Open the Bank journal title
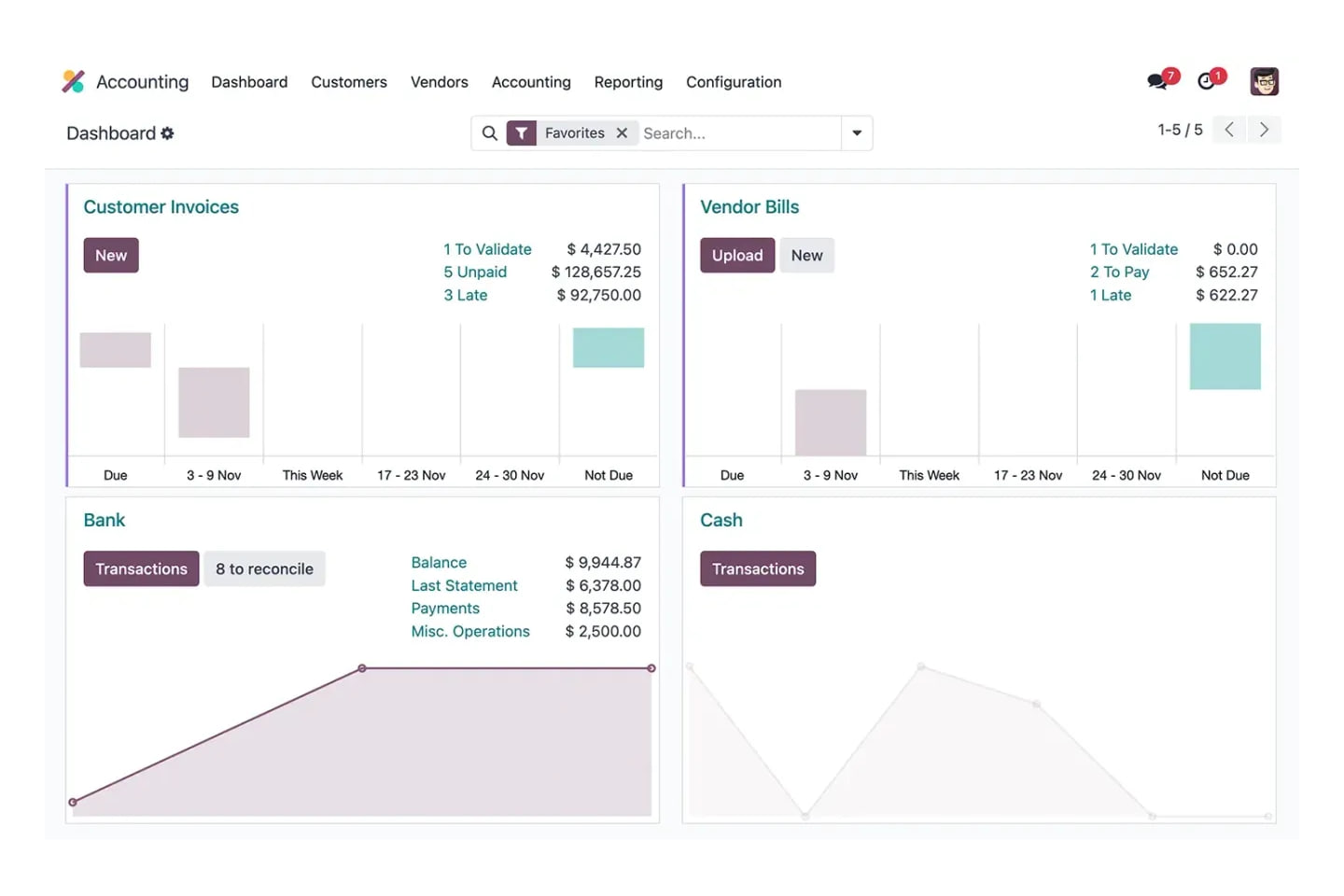This screenshot has height=896, width=1344. (105, 520)
